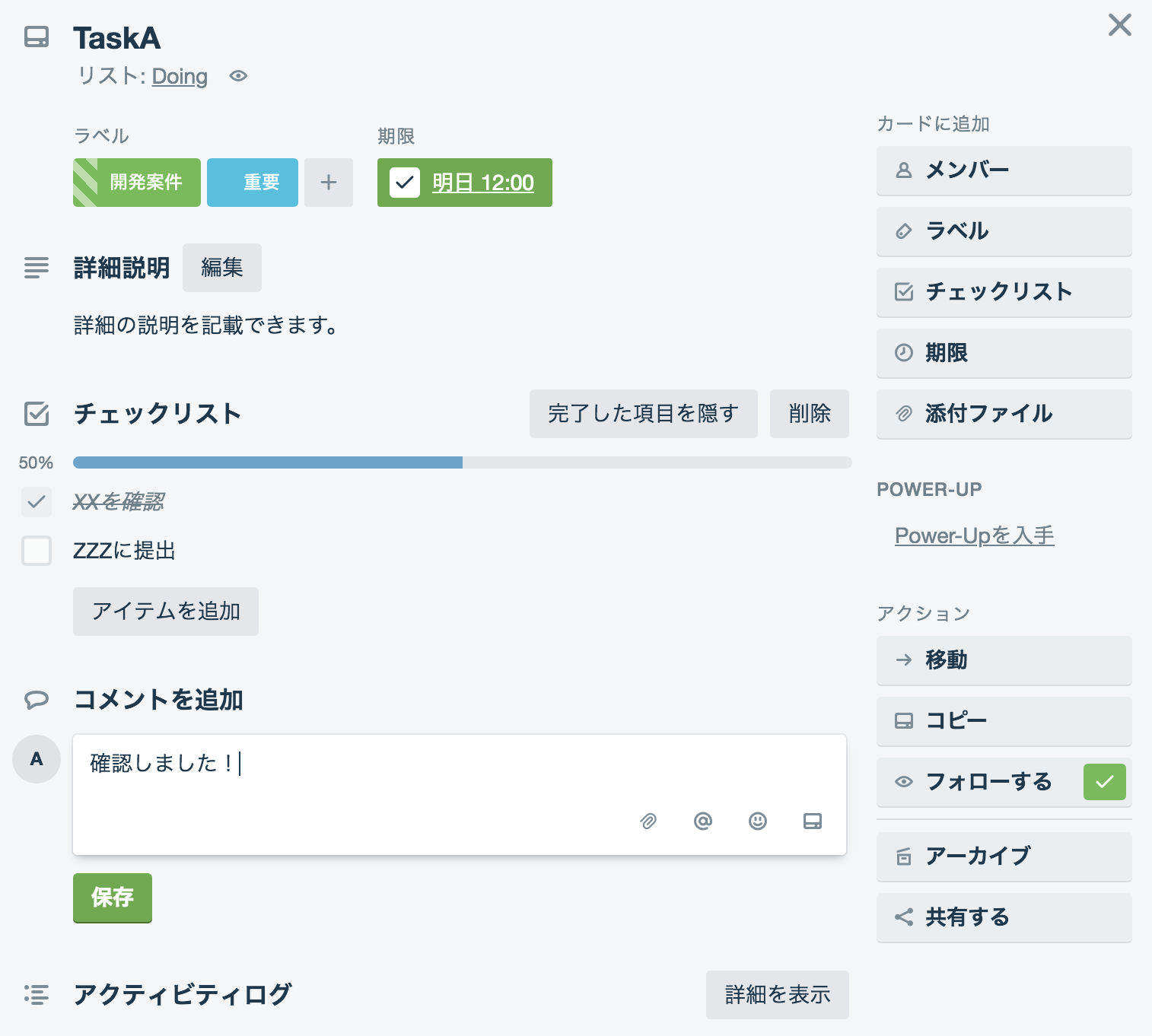Open the emoji picker in comment box
This screenshot has width=1152, height=1036.
[x=758, y=821]
